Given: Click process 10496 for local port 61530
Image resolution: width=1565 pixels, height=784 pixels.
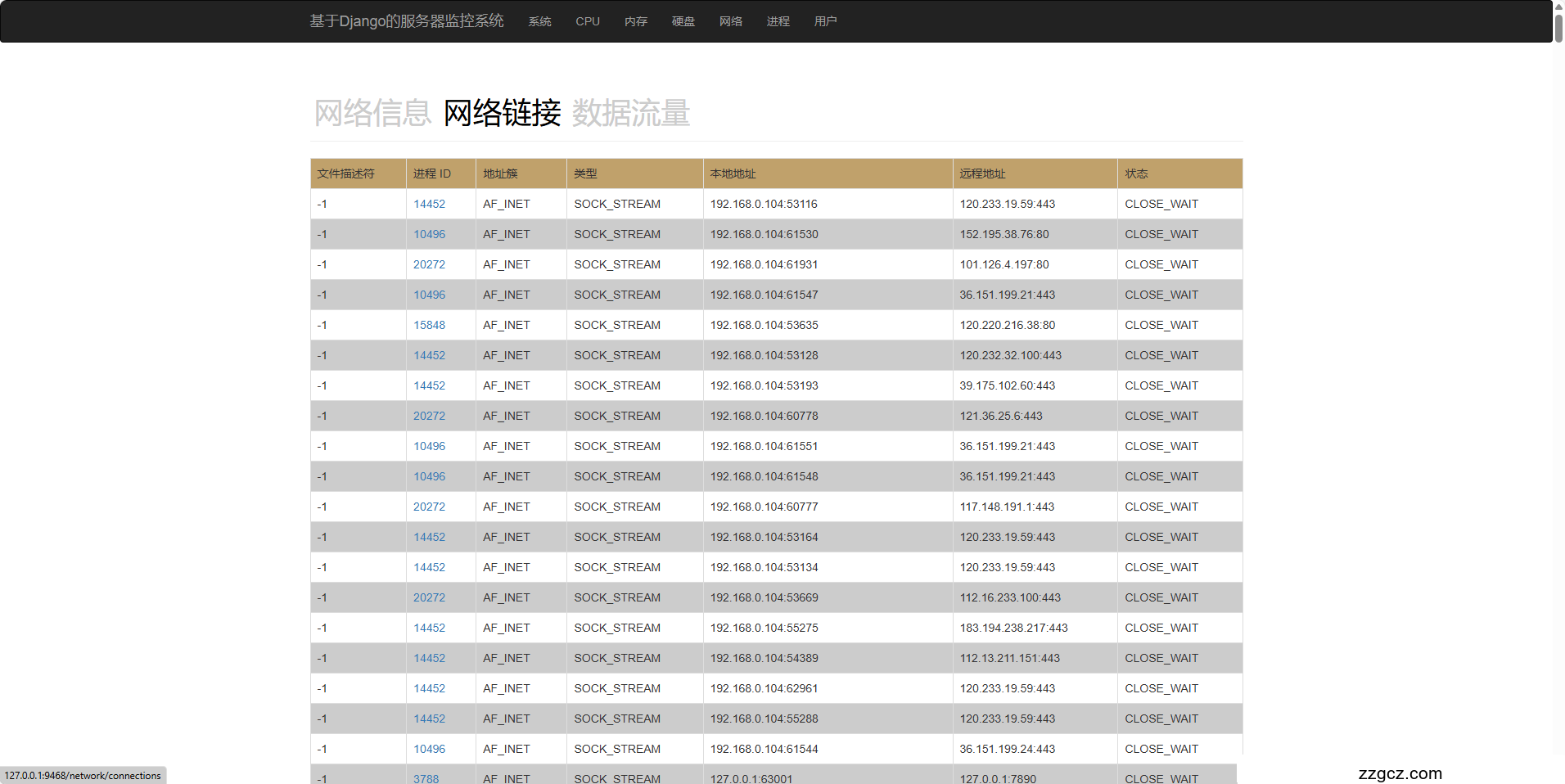Looking at the screenshot, I should pos(429,234).
